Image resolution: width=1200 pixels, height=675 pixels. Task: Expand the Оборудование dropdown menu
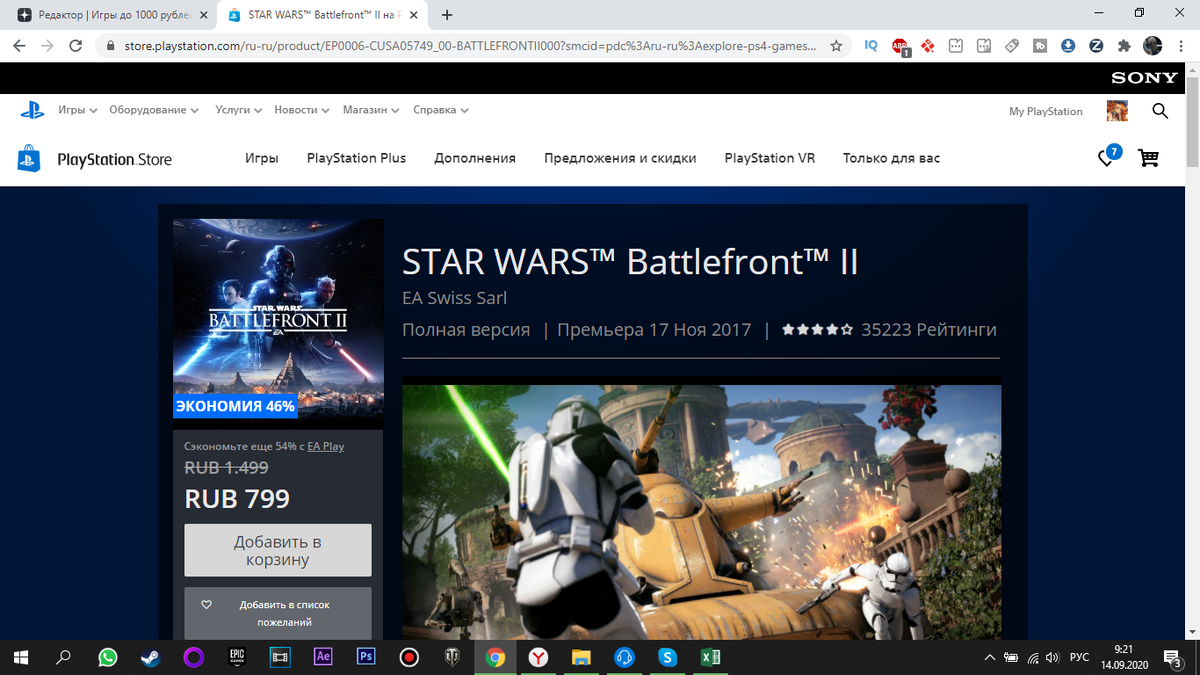point(154,110)
